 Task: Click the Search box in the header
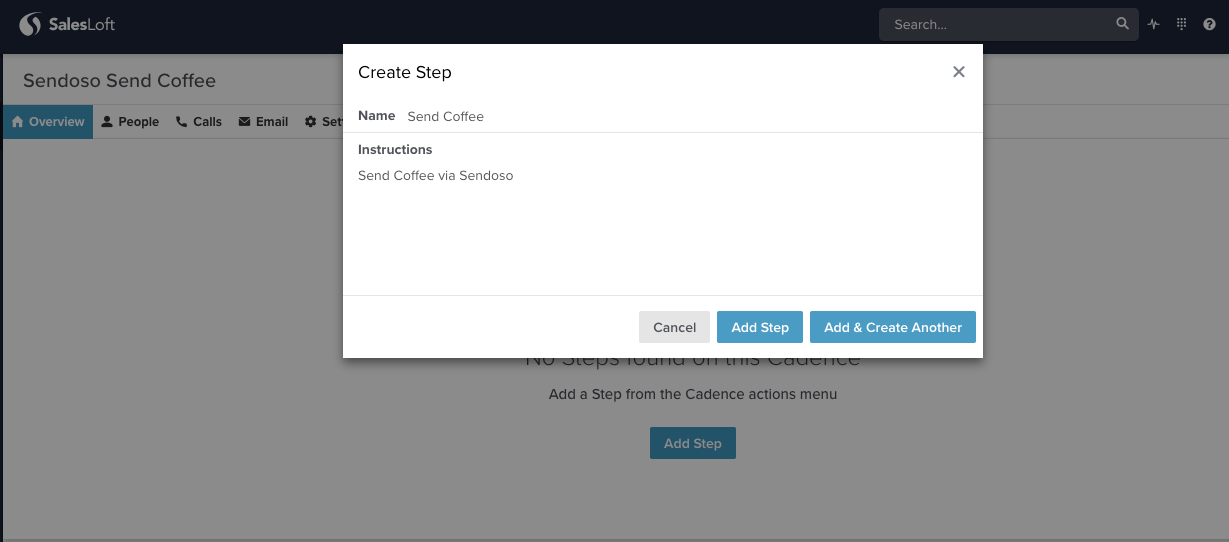(x=1000, y=24)
